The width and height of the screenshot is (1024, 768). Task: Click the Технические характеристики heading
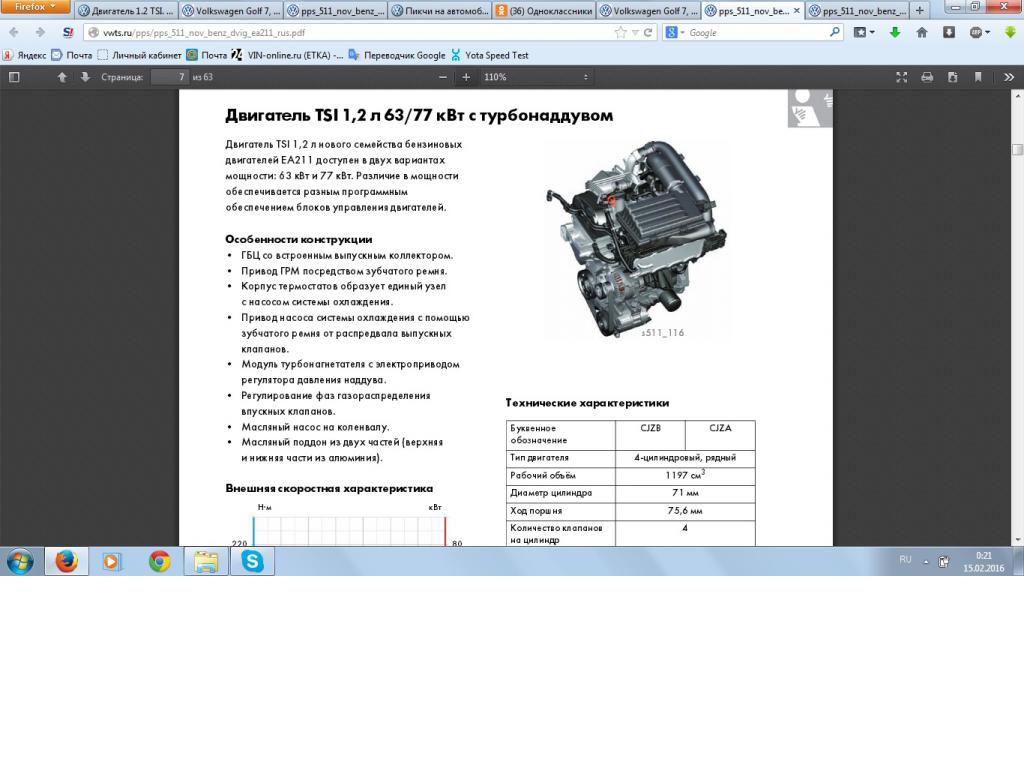587,403
